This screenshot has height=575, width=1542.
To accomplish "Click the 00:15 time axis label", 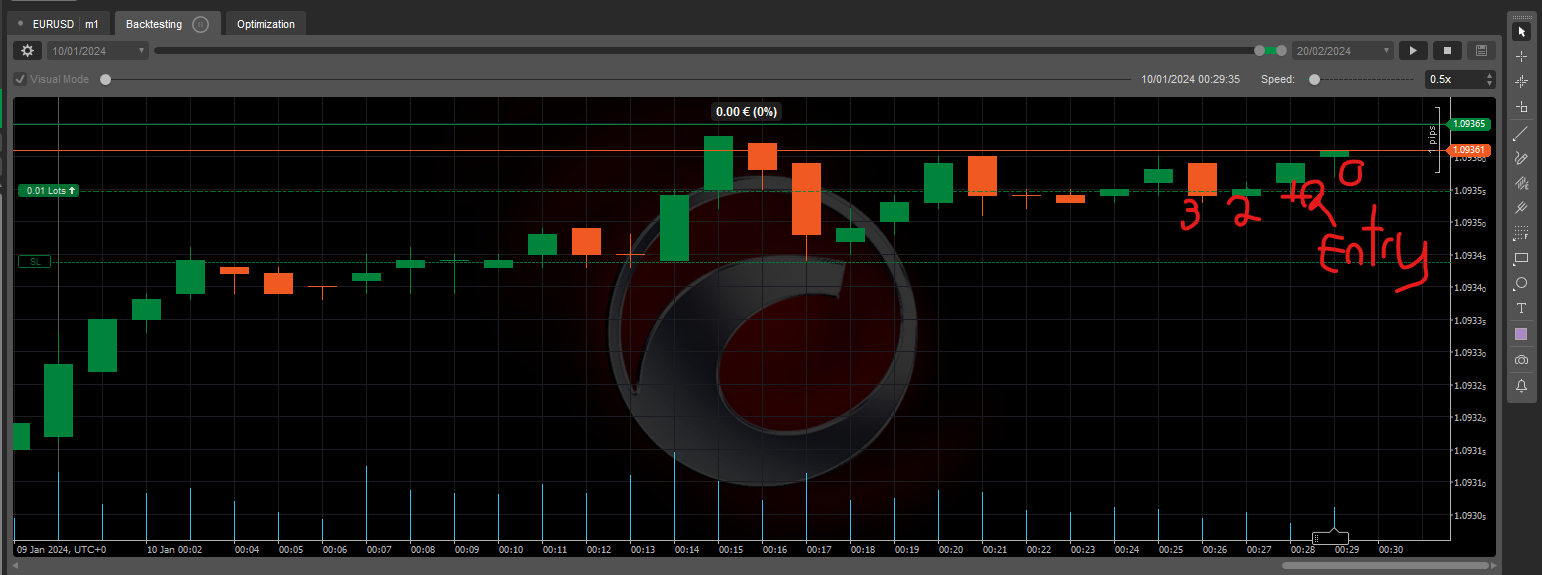I will coord(730,549).
